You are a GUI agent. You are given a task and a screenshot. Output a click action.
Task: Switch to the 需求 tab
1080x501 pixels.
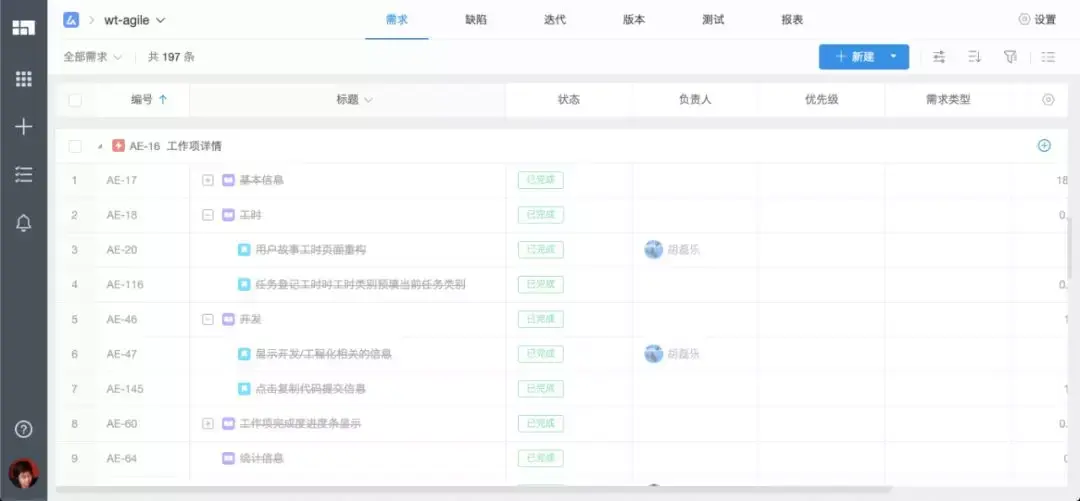[x=397, y=20]
